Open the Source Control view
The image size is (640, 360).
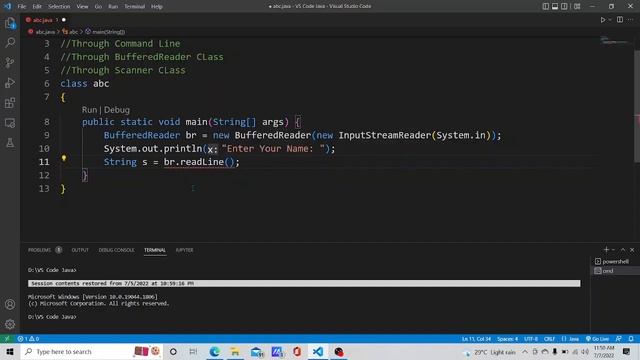[x=10, y=62]
